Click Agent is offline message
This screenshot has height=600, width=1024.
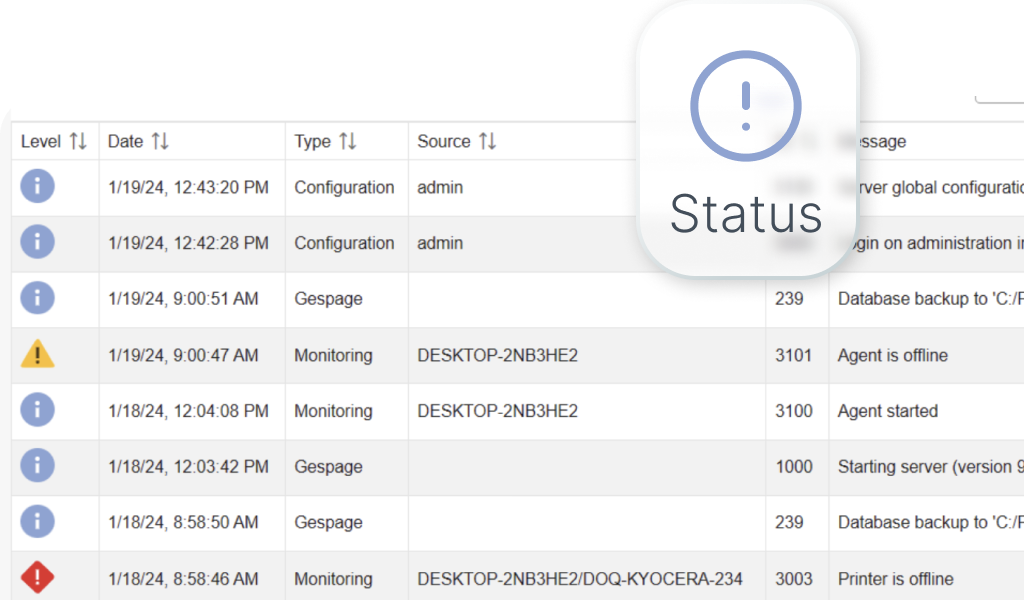pyautogui.click(x=893, y=355)
